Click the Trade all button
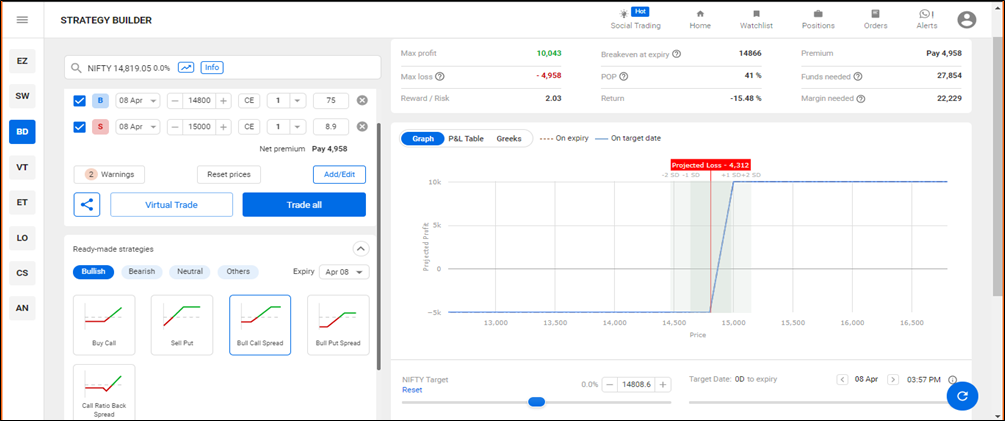This screenshot has width=1005, height=421. [304, 204]
